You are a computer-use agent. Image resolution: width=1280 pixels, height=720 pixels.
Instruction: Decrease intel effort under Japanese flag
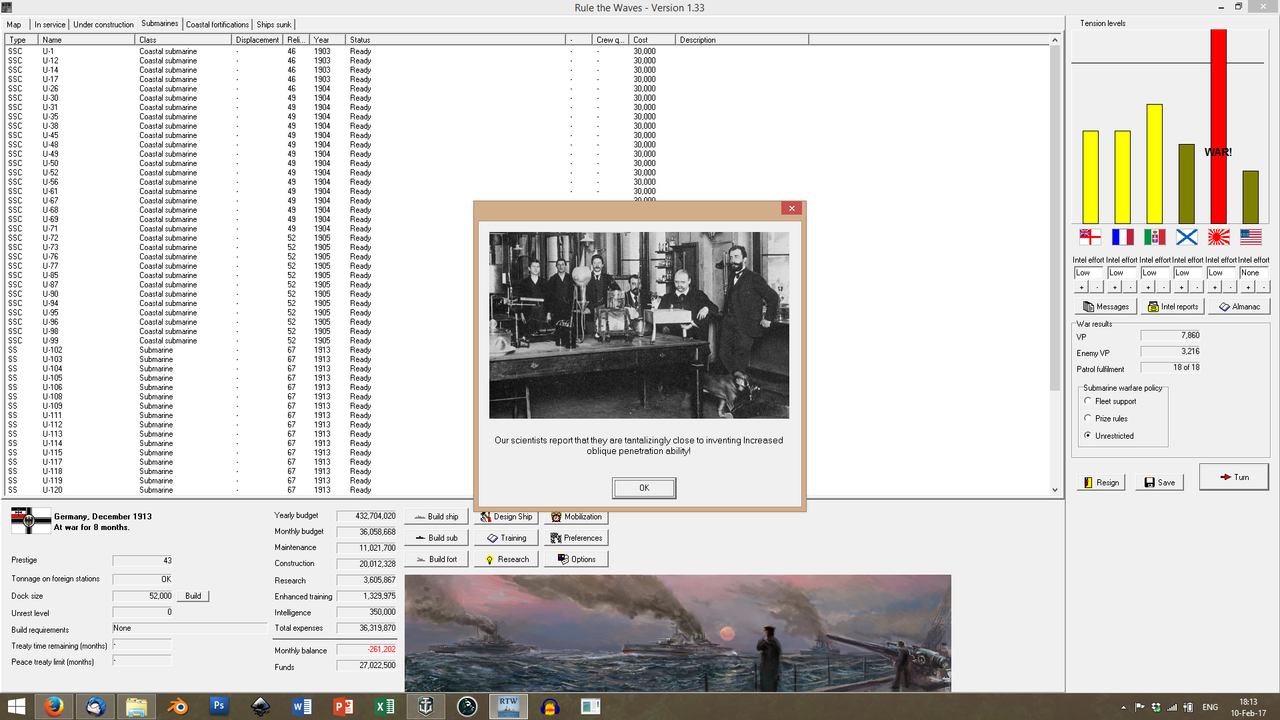[x=1229, y=287]
